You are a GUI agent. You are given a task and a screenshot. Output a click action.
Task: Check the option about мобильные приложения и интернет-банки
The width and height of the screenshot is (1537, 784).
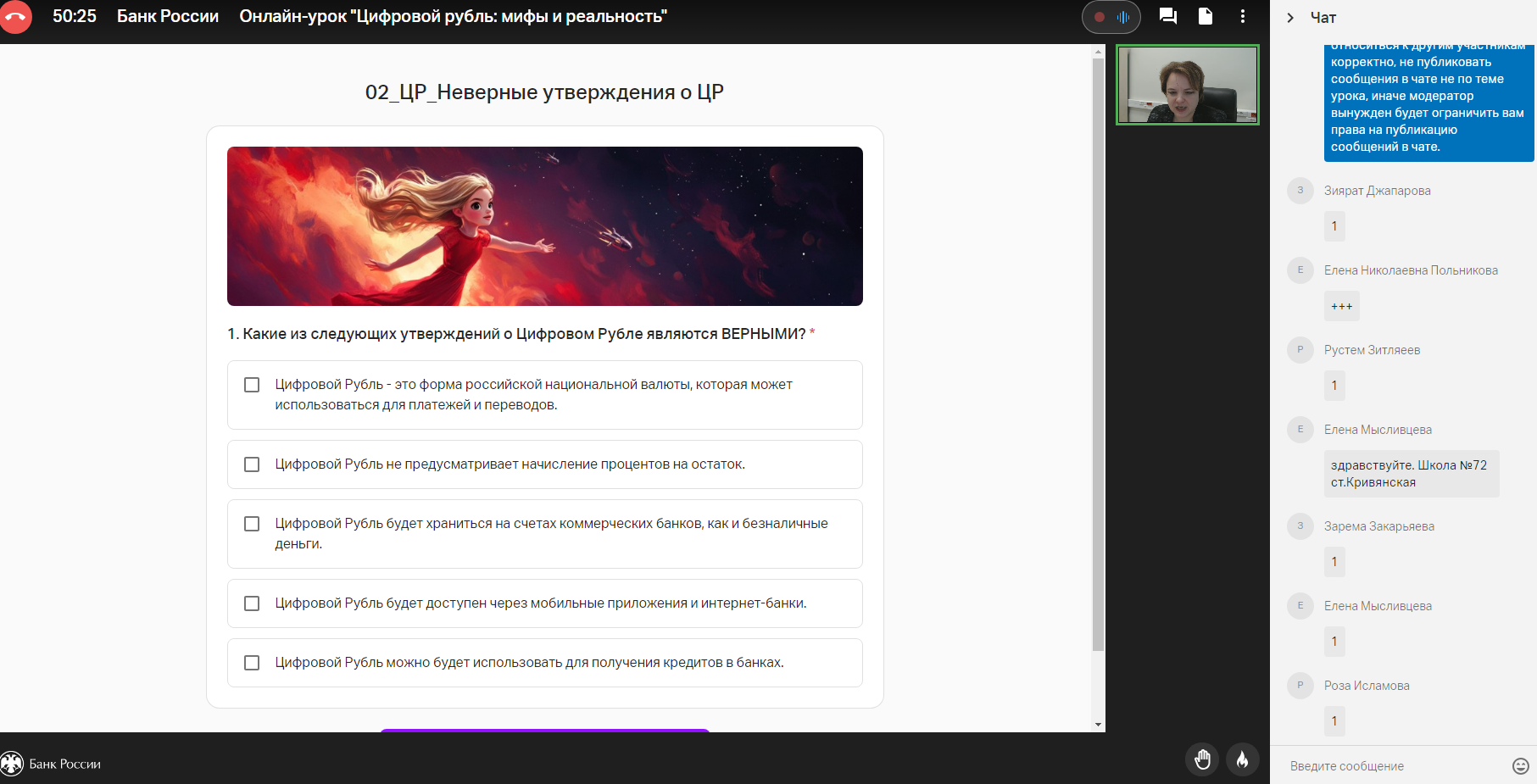point(252,603)
